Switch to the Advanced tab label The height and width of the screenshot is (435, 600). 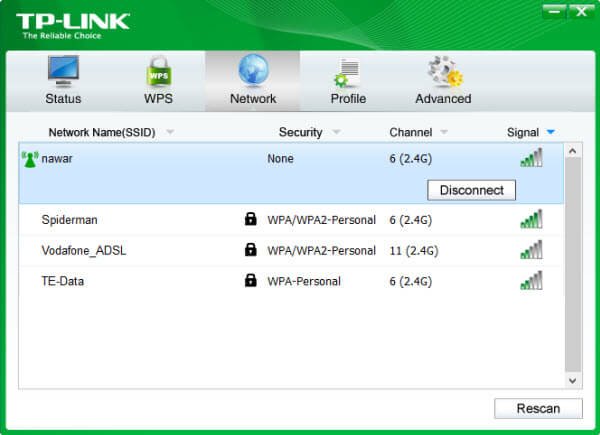(x=443, y=99)
